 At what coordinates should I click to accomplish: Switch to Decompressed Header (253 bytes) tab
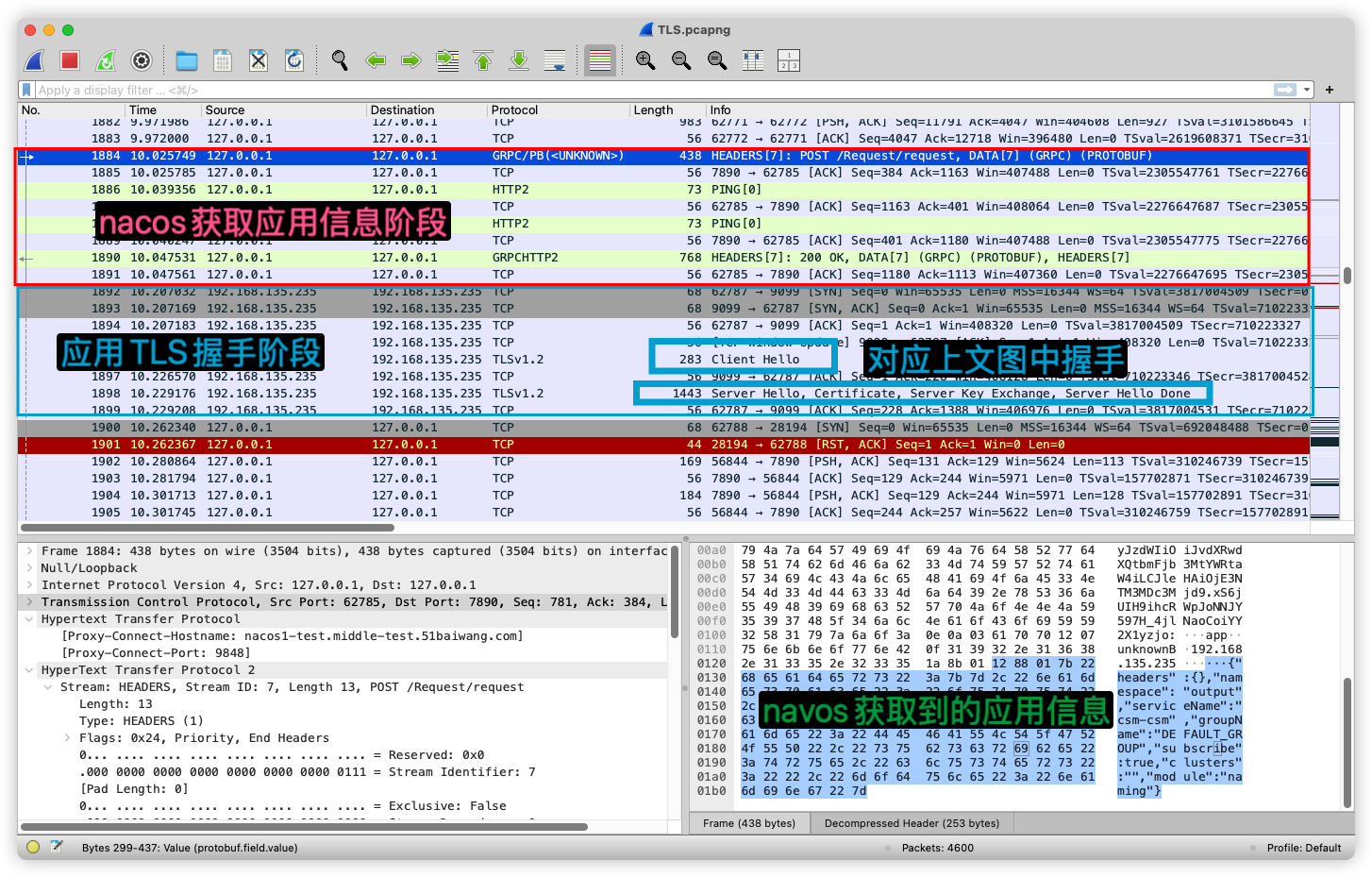(911, 823)
